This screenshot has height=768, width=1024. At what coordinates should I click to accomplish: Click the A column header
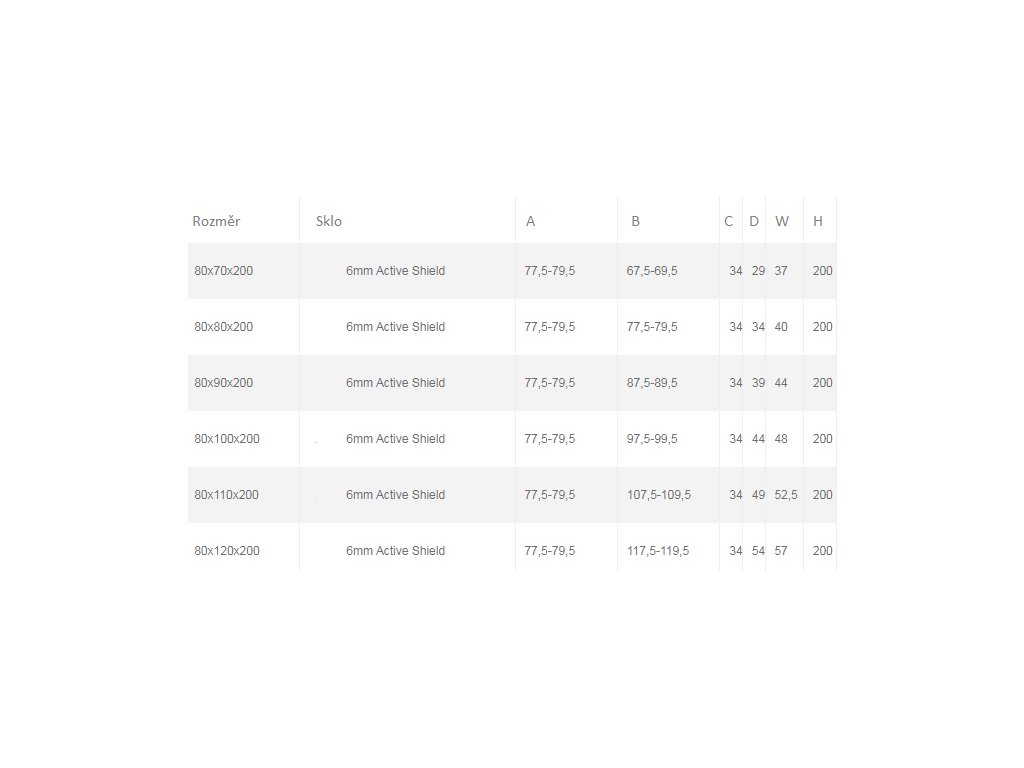click(530, 221)
